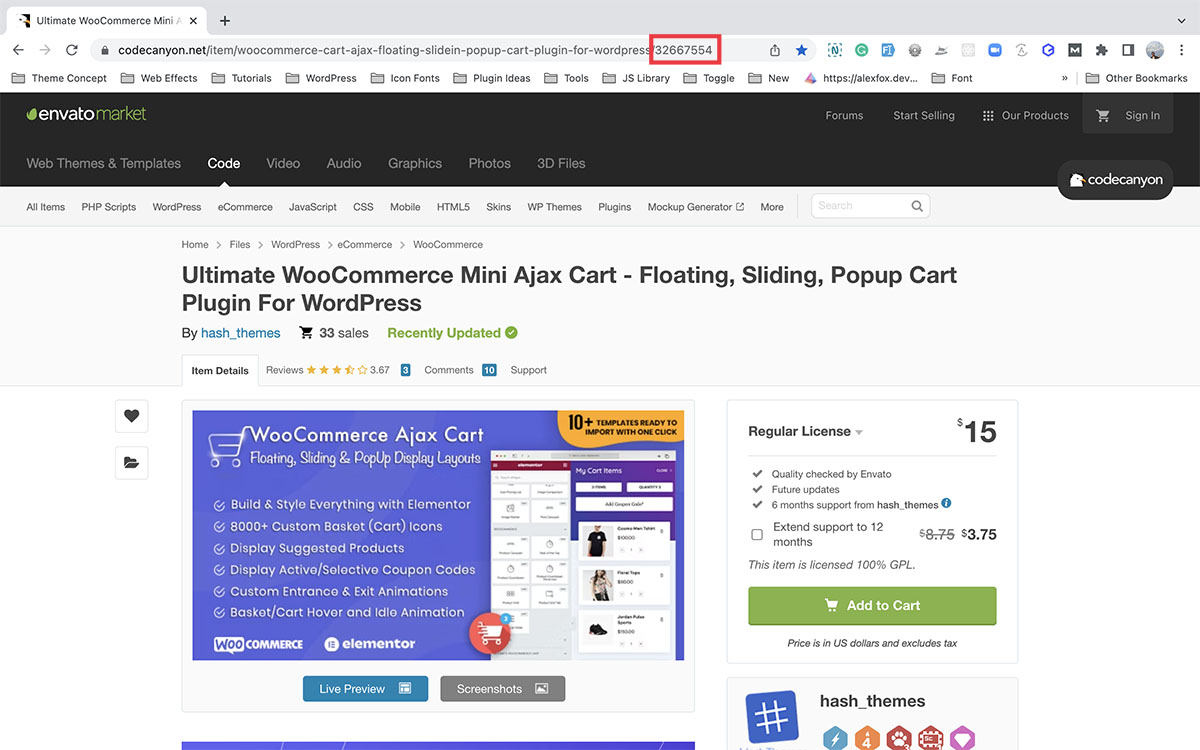Open the Plugins category link
Screen dimensions: 1200x750
[614, 207]
